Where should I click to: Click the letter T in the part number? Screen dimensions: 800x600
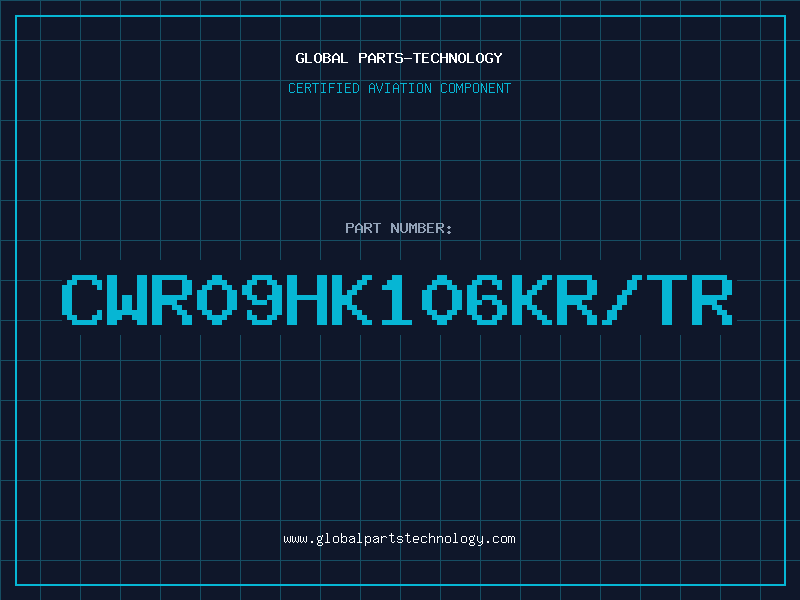(x=667, y=299)
